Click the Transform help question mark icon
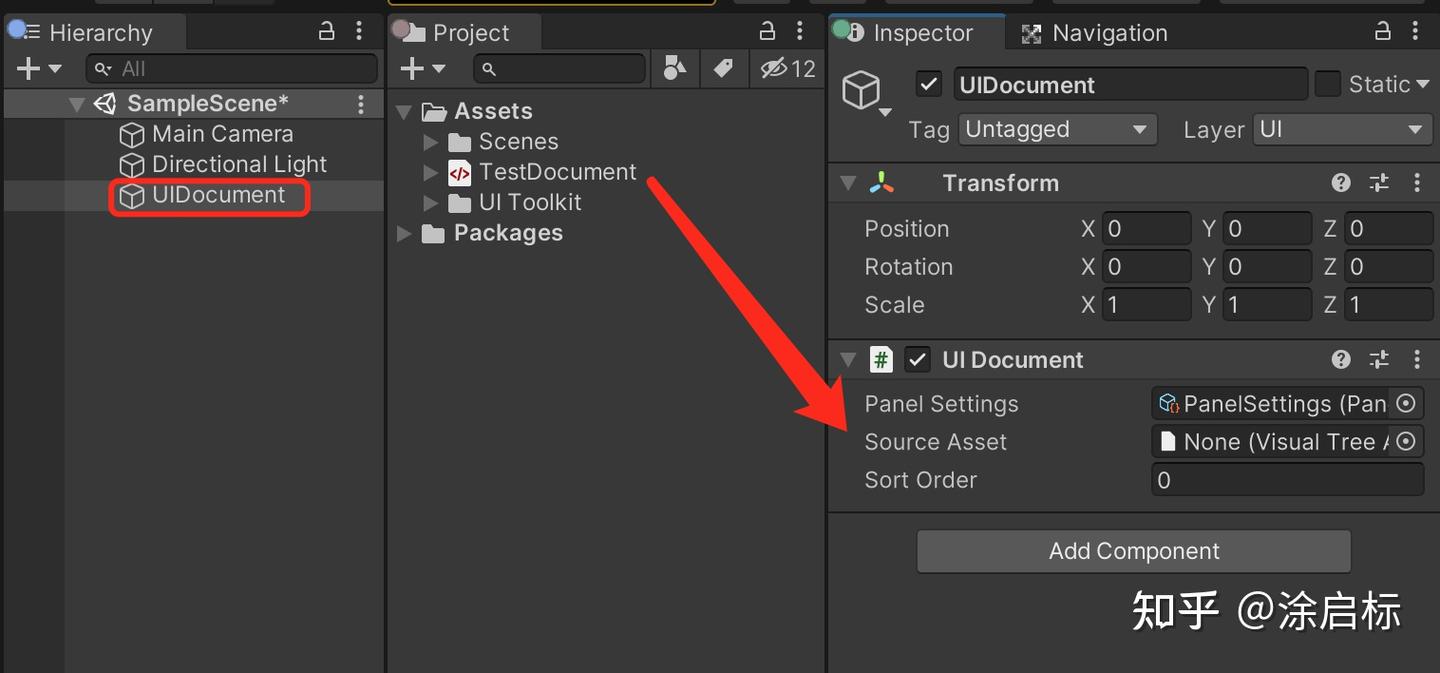 click(x=1341, y=183)
